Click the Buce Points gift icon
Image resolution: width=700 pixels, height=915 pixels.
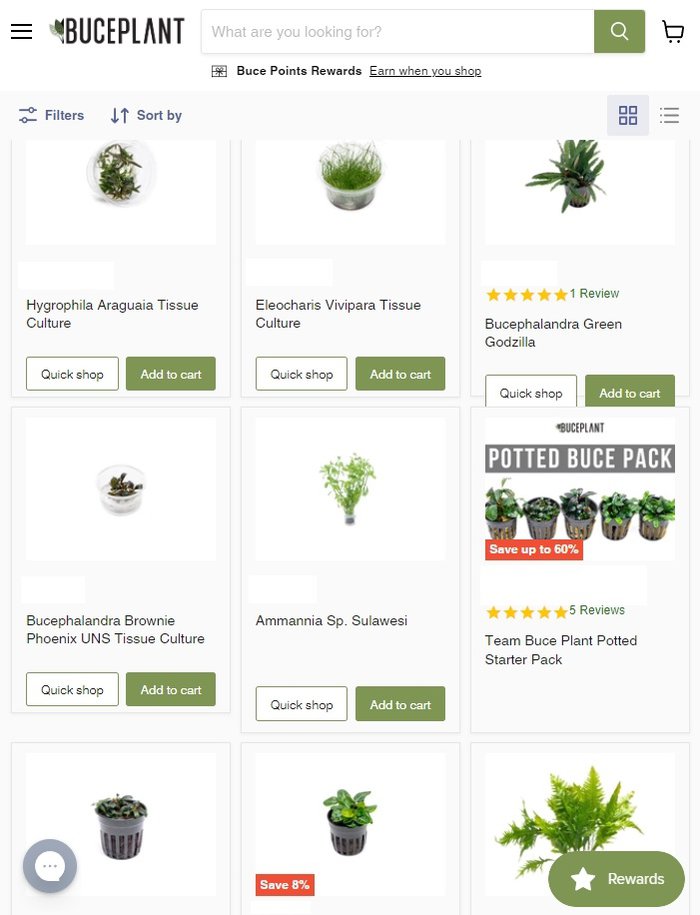click(219, 71)
